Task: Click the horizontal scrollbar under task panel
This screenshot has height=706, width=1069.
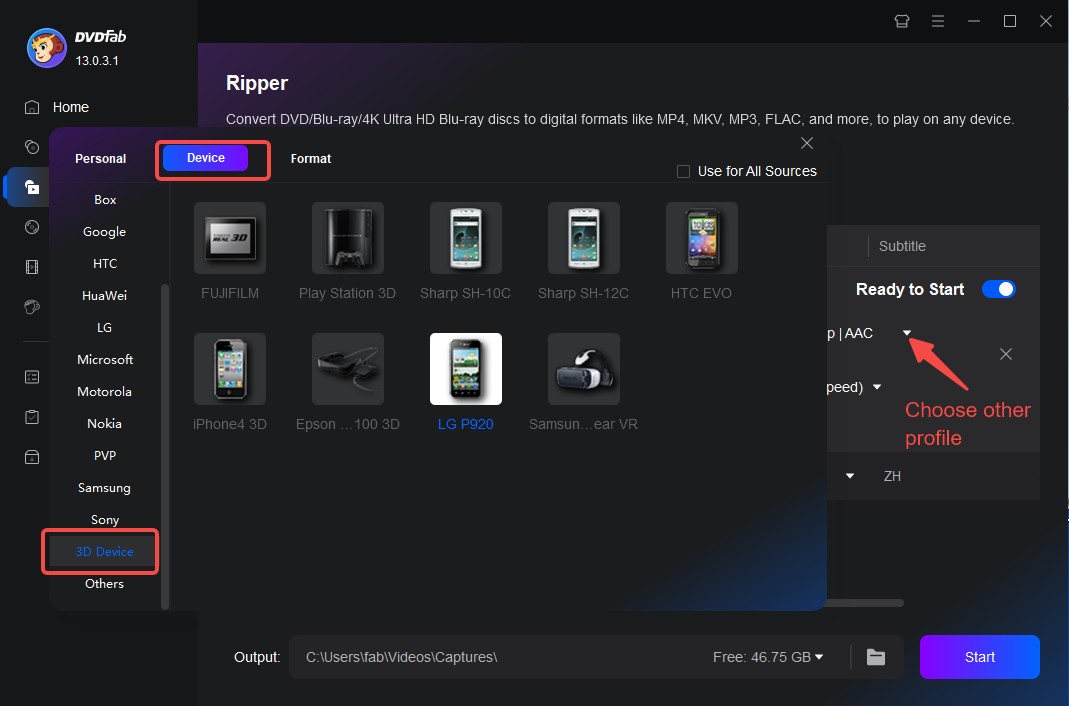Action: coord(865,603)
